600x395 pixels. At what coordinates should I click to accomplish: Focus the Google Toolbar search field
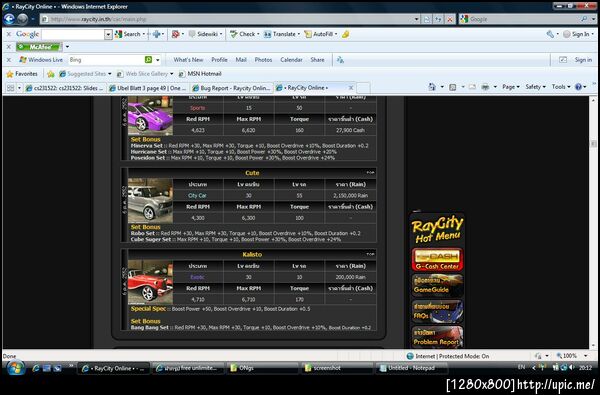[73, 34]
